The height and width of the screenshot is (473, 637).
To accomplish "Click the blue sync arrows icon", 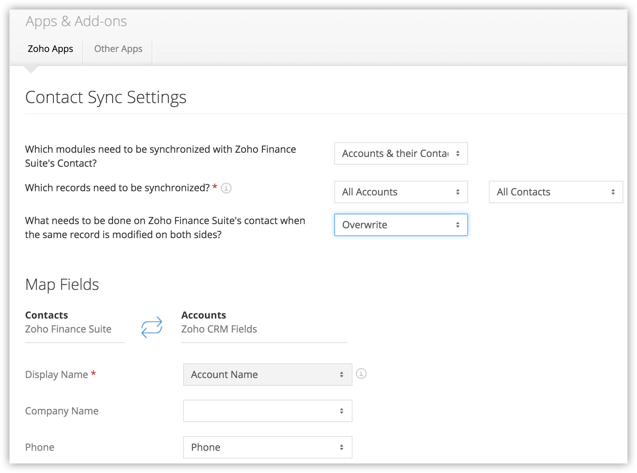I will (x=151, y=327).
